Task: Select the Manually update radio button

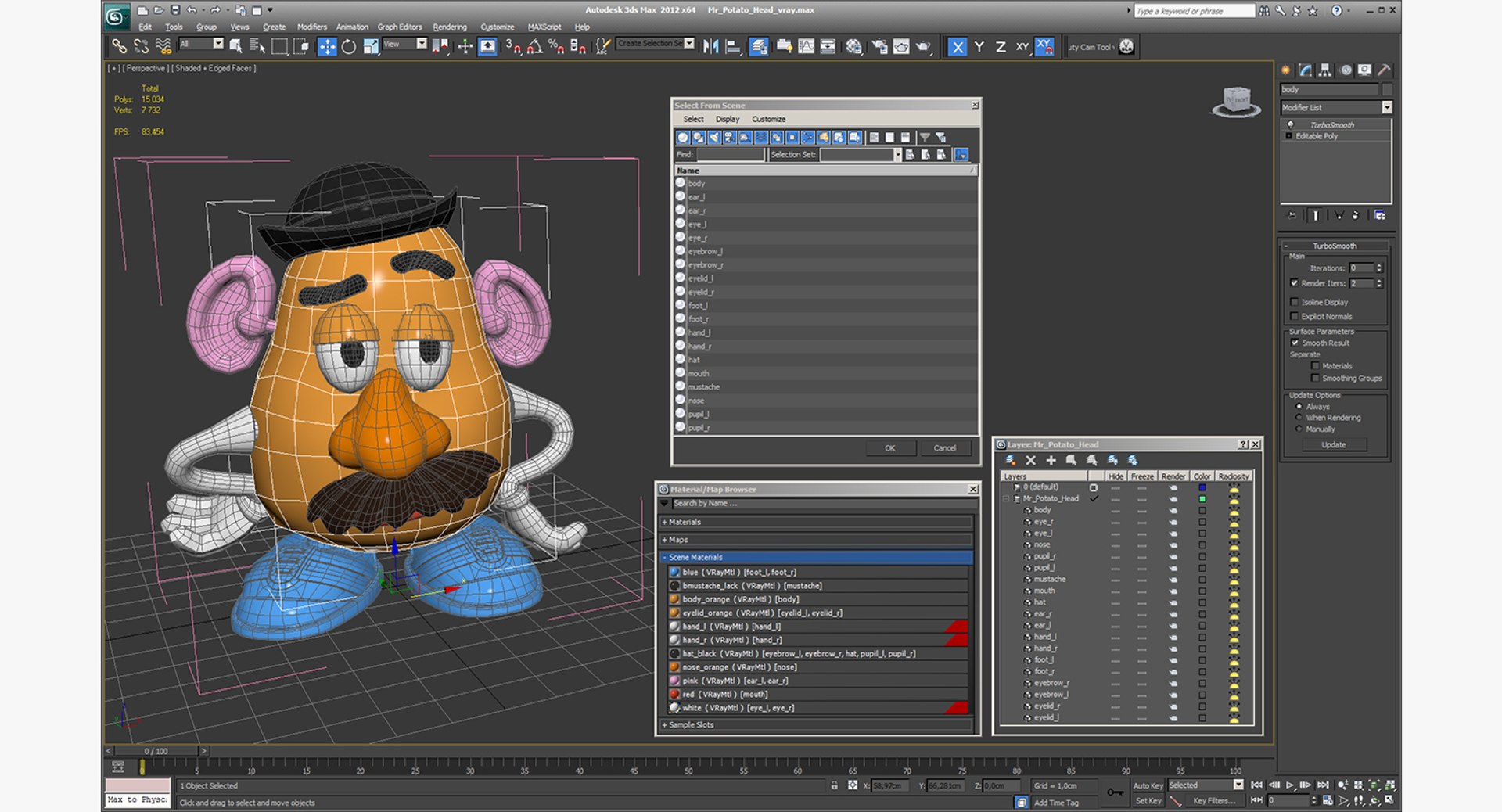Action: coord(1299,429)
